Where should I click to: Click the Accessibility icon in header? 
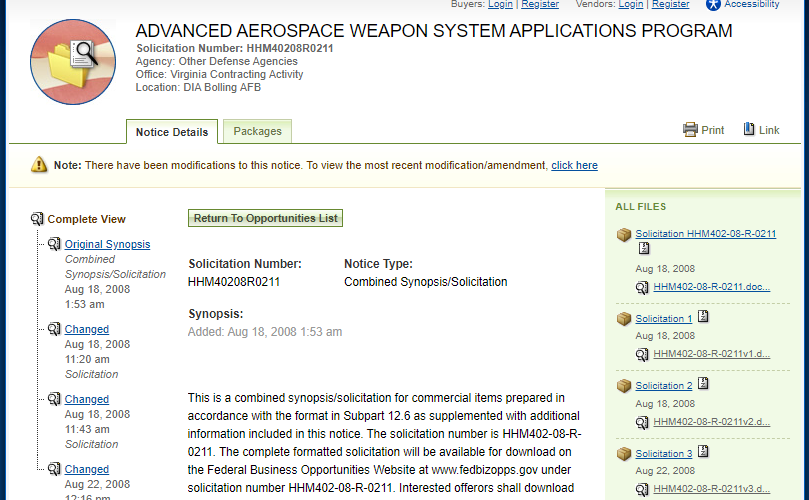713,5
